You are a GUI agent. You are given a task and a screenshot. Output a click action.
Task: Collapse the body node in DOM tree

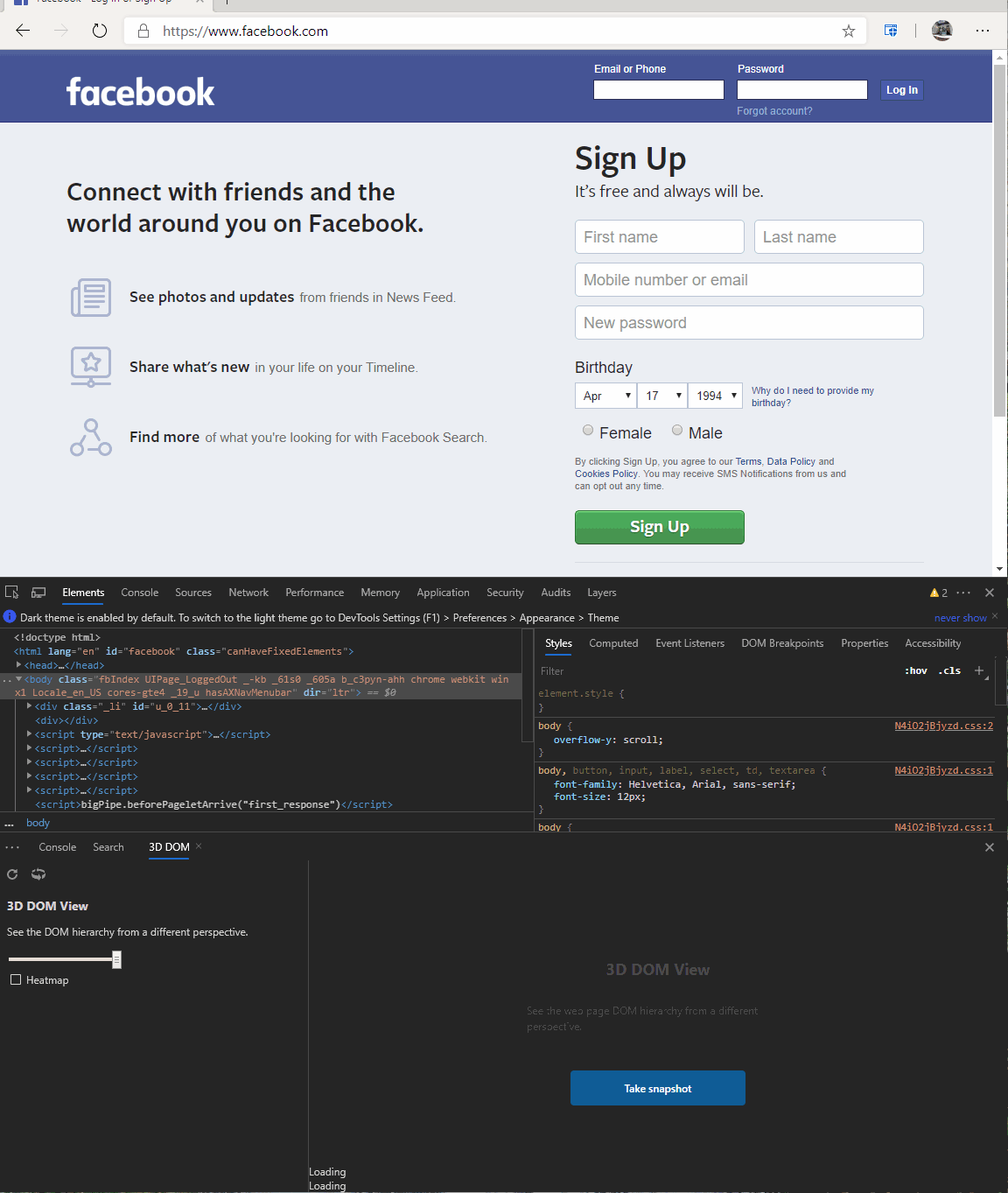pos(19,679)
